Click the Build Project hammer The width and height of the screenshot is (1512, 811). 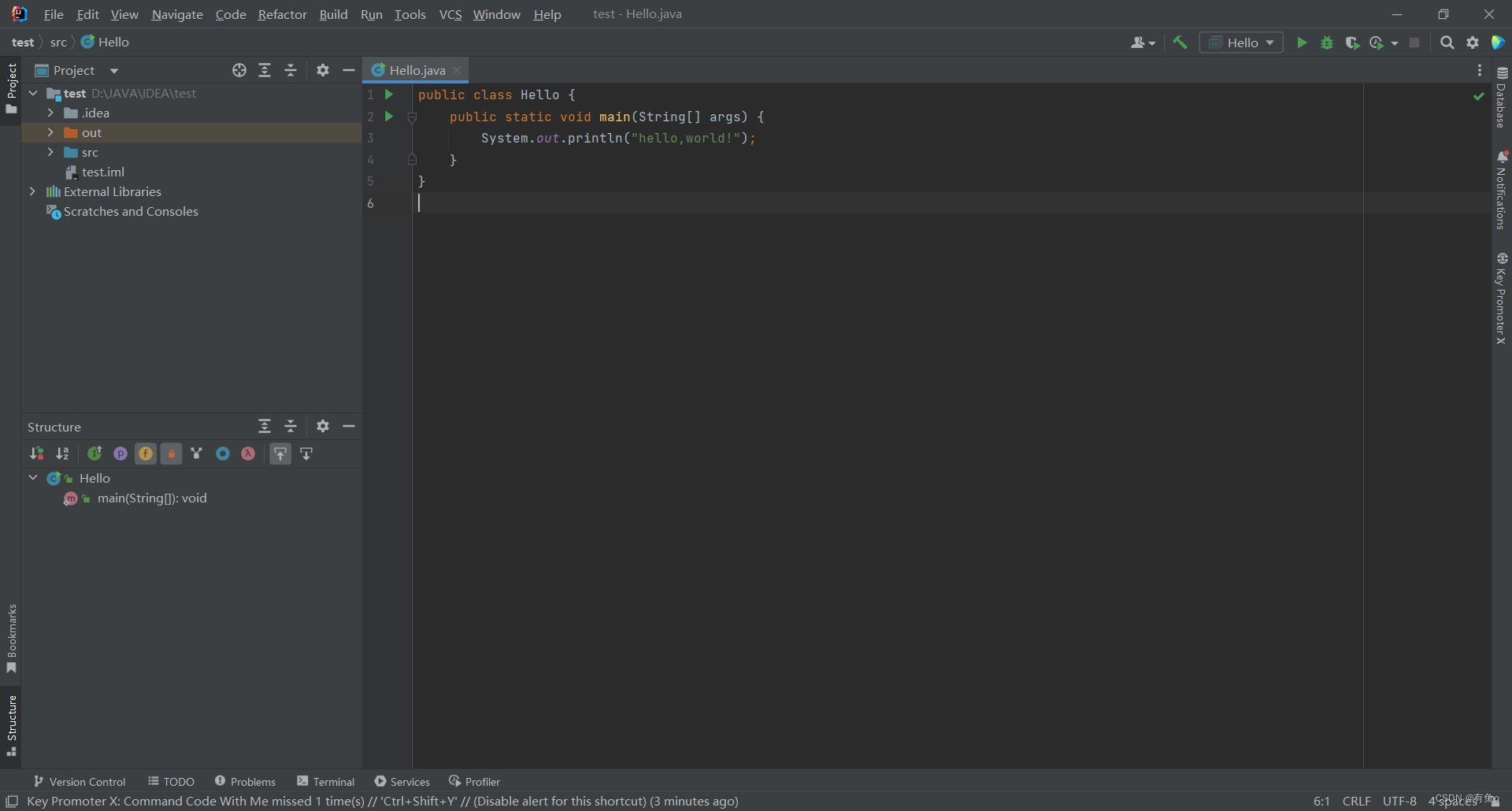(x=1180, y=42)
